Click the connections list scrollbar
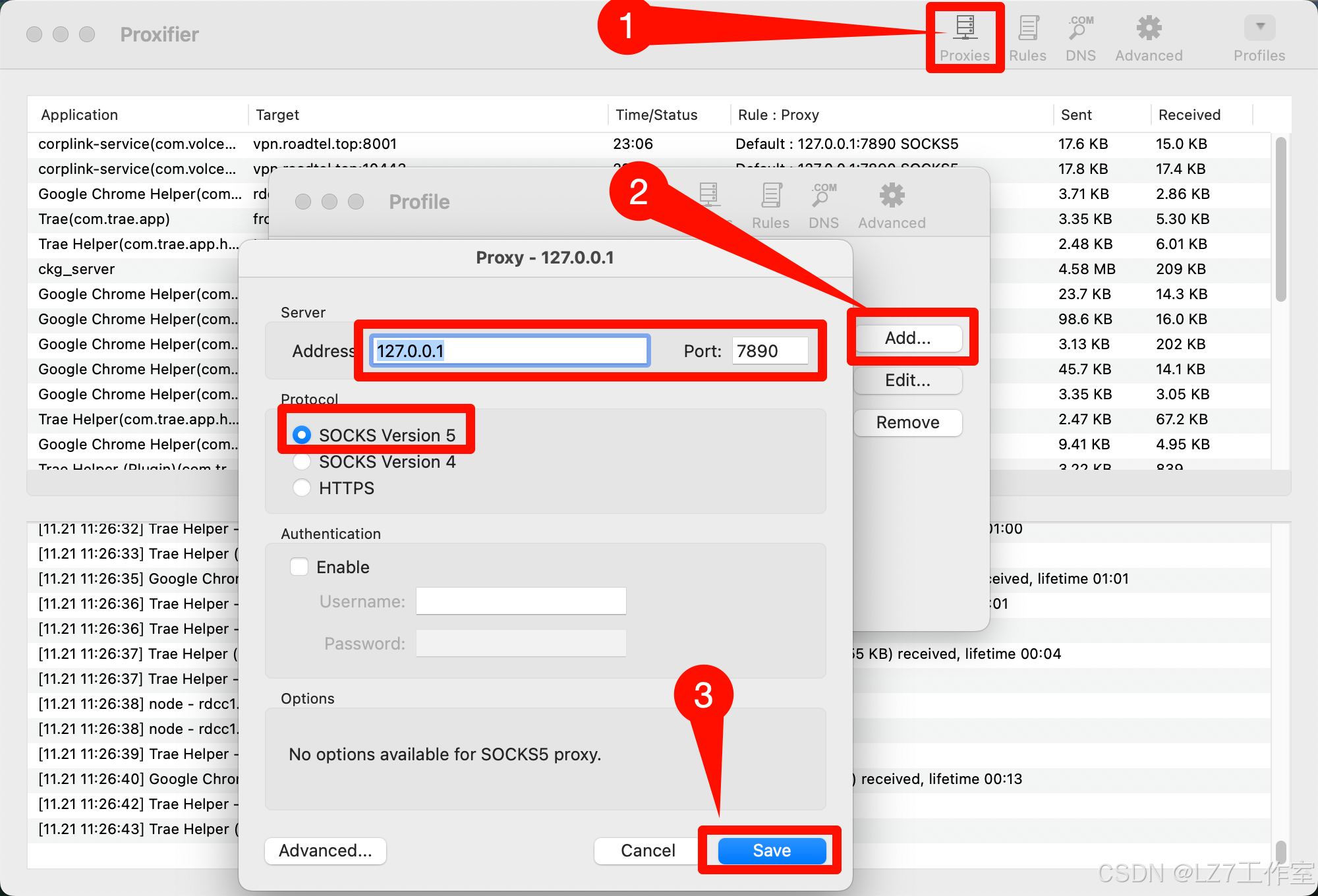 pos(1280,219)
